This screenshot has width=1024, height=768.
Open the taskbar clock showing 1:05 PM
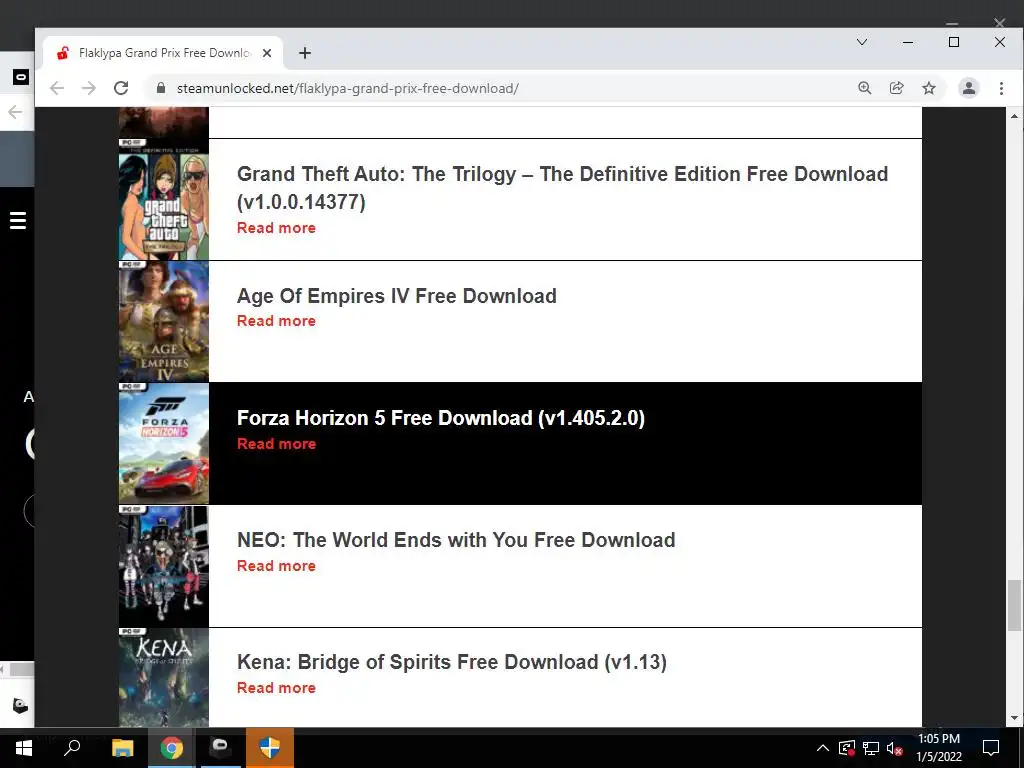938,748
